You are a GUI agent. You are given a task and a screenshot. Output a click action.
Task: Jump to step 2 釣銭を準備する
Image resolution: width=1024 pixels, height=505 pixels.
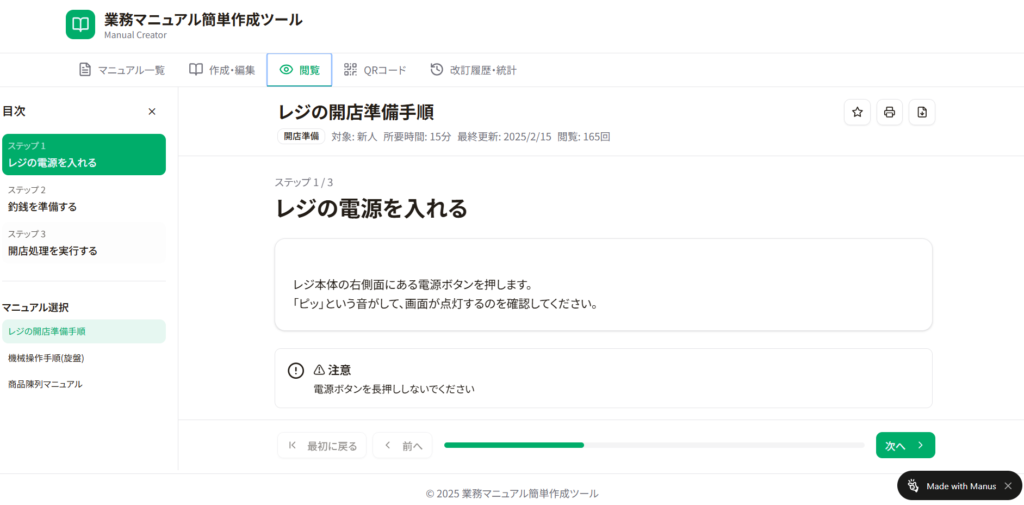point(84,199)
